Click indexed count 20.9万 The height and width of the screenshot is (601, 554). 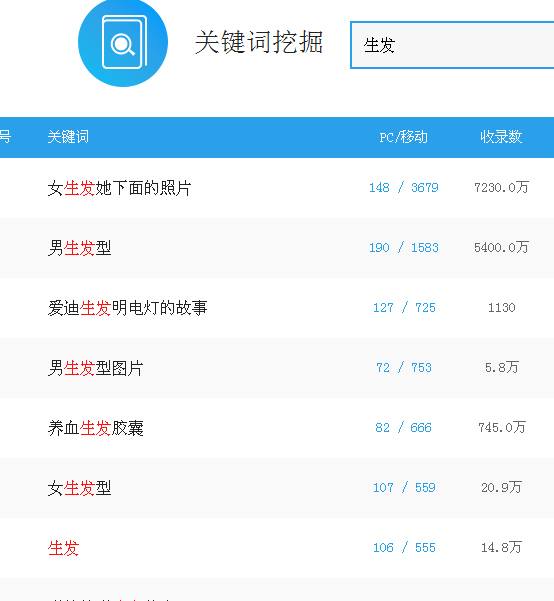click(501, 488)
